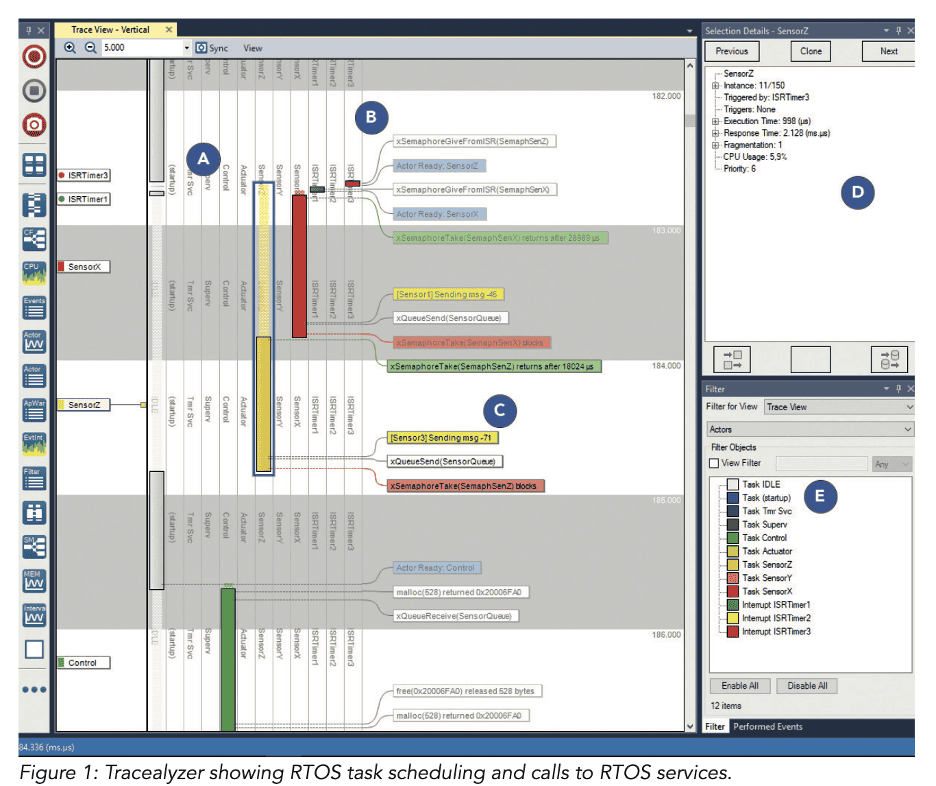Click the blank square icon in sidebar
The width and height of the screenshot is (936, 786).
(34, 649)
